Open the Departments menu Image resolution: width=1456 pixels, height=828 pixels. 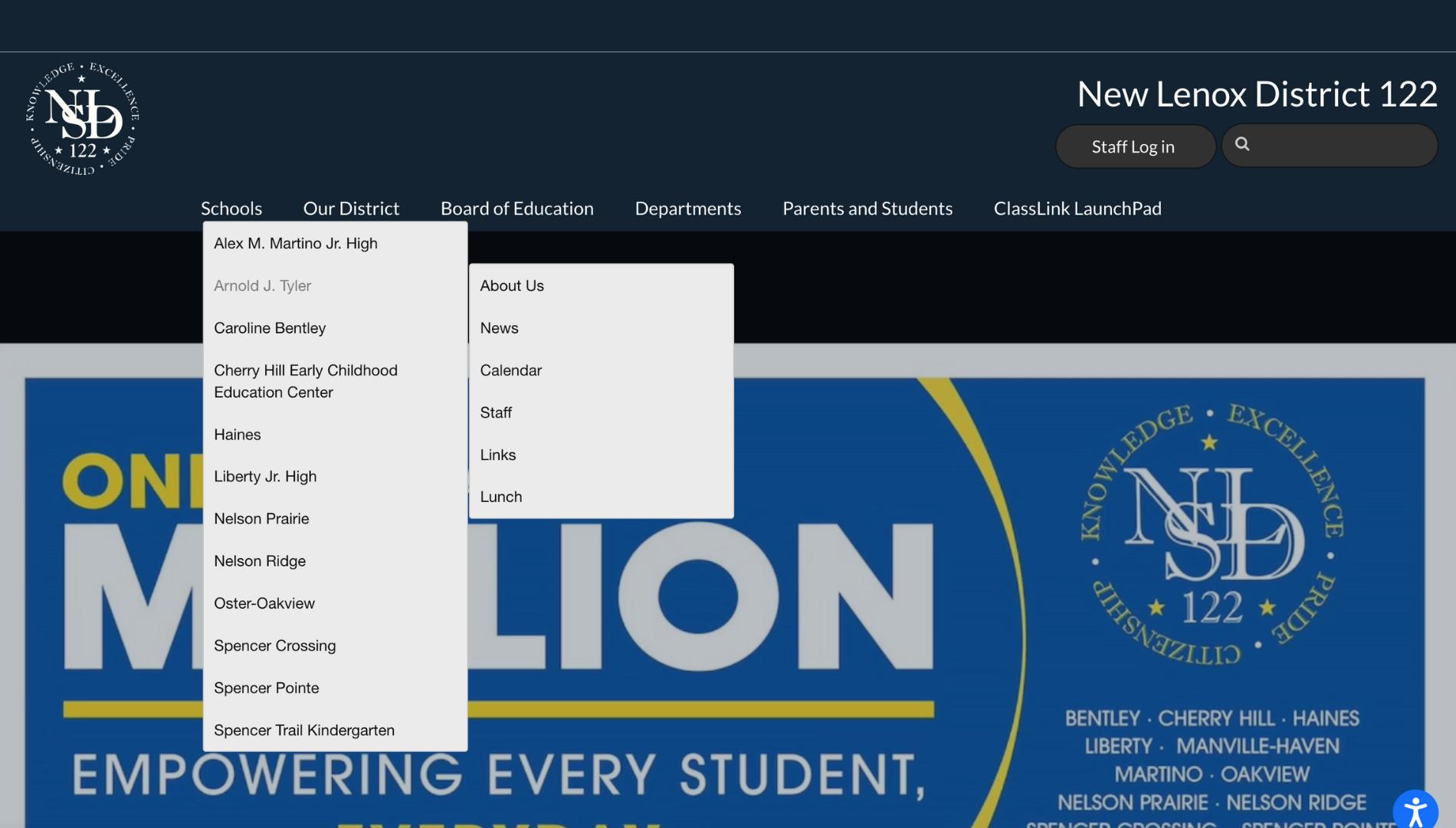pos(687,208)
